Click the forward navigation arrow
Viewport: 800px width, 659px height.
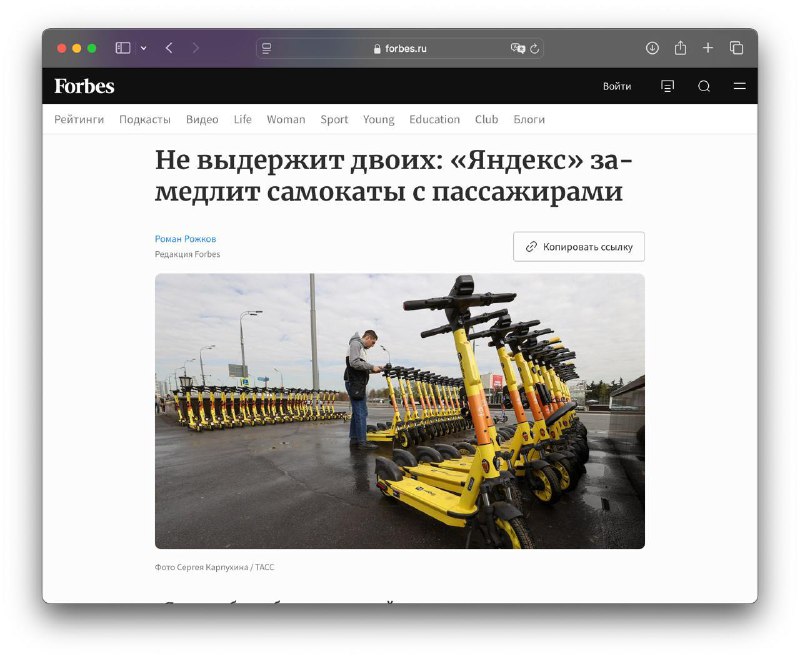(x=196, y=48)
